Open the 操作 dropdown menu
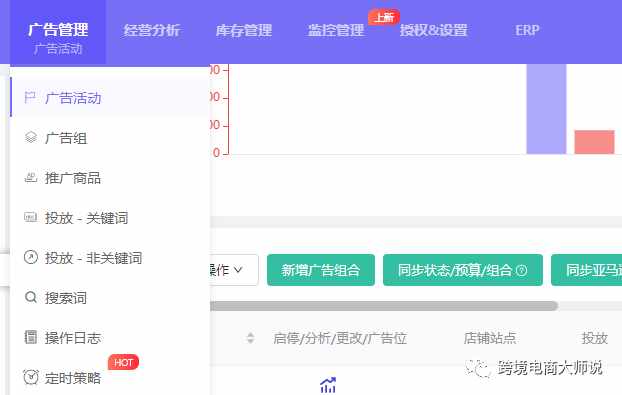The height and width of the screenshot is (395, 622). (234, 270)
